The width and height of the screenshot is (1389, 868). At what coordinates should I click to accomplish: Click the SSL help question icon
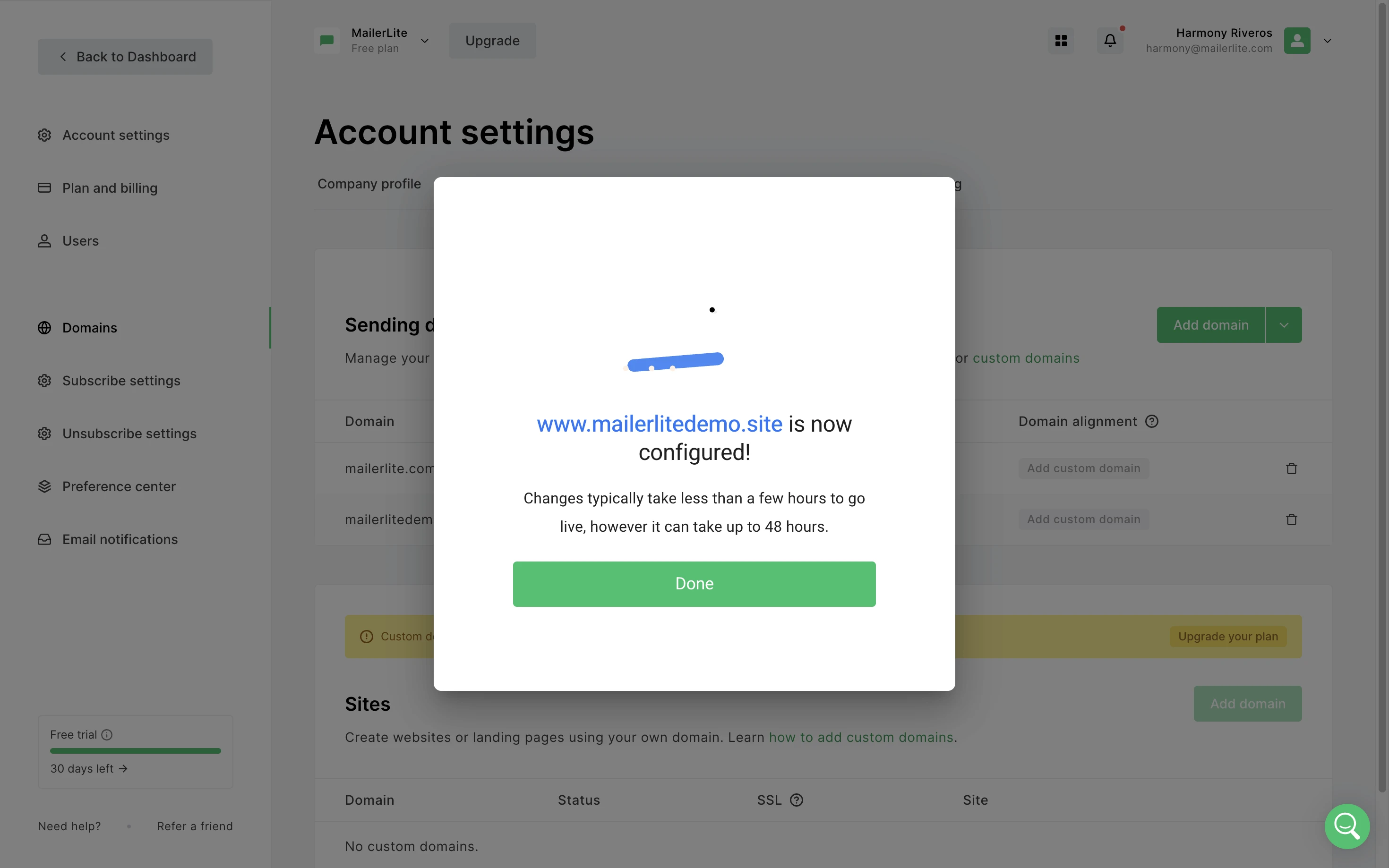797,800
